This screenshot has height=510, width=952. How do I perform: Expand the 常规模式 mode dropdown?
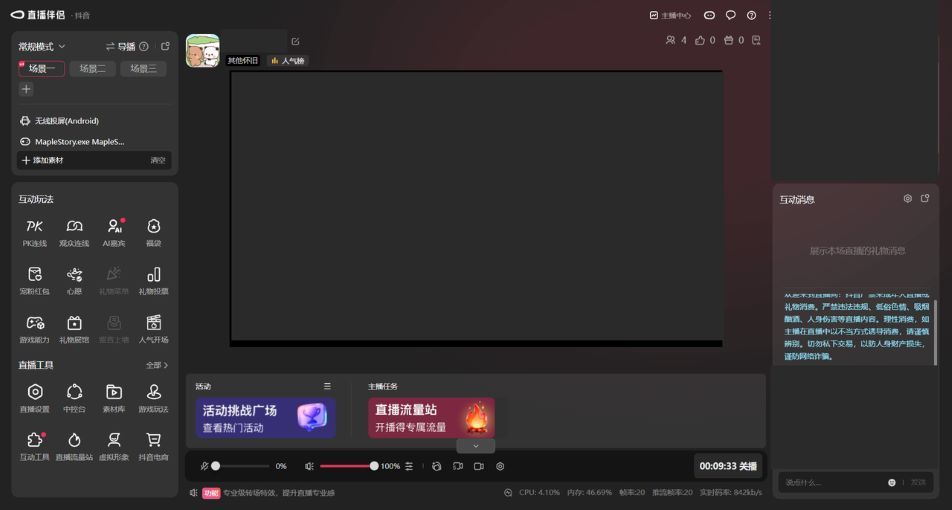pos(41,46)
